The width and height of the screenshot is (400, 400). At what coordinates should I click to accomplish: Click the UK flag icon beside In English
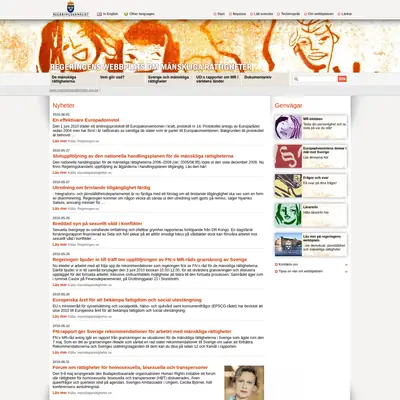tap(99, 14)
